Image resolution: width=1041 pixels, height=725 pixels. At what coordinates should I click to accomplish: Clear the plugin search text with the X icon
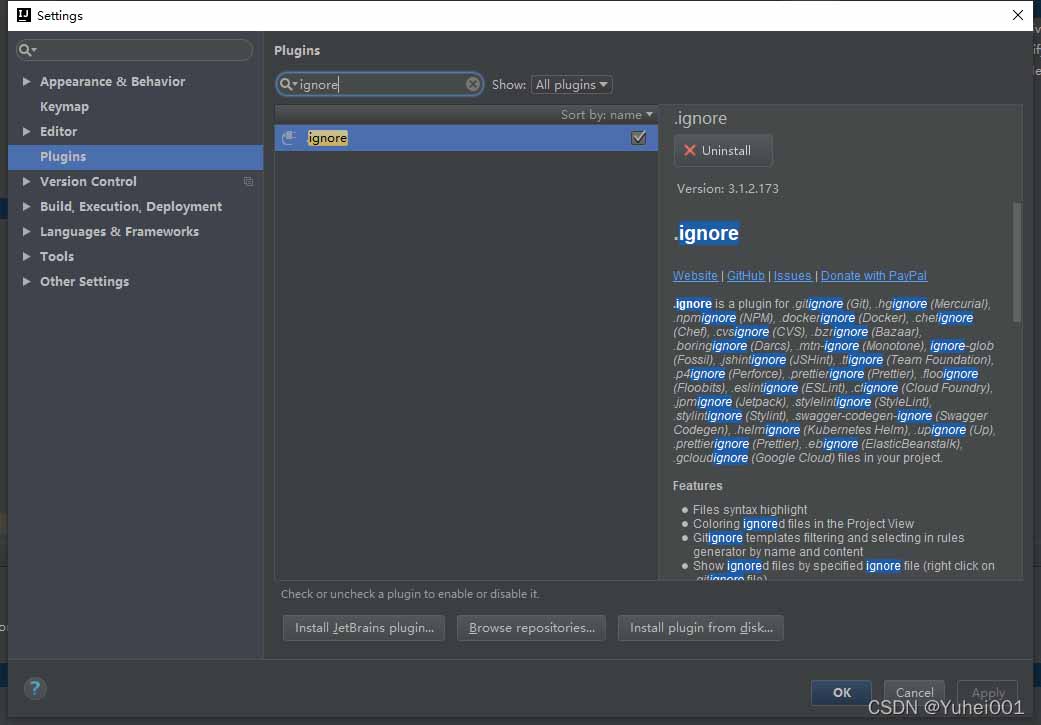pyautogui.click(x=473, y=84)
